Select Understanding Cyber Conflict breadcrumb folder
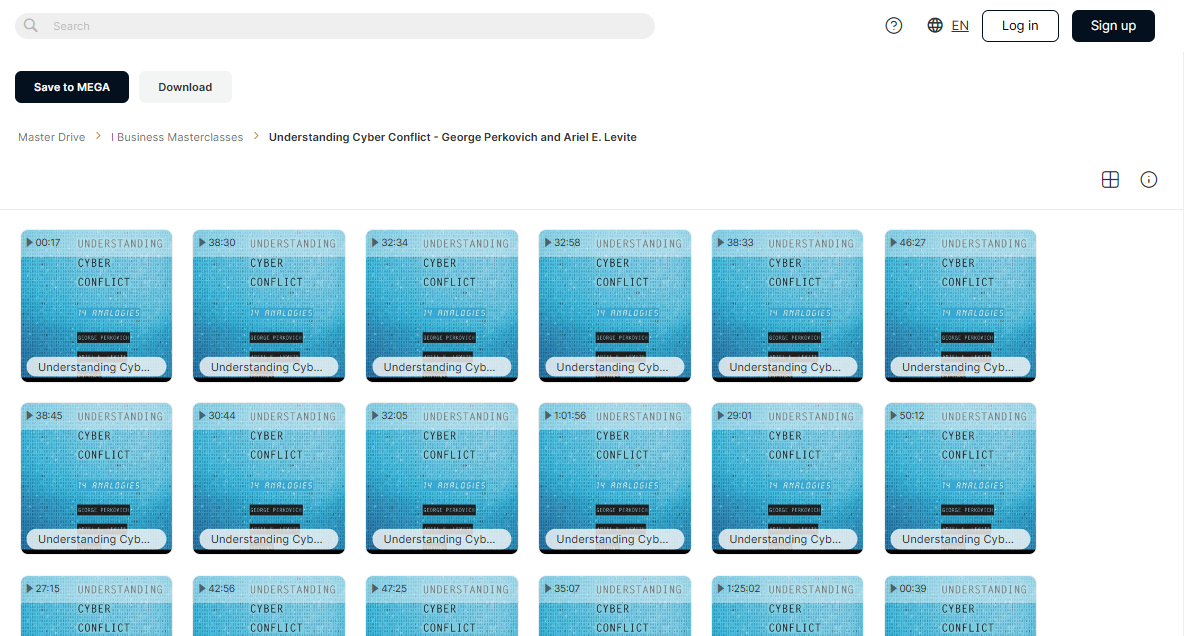The height and width of the screenshot is (636, 1184). (x=452, y=137)
